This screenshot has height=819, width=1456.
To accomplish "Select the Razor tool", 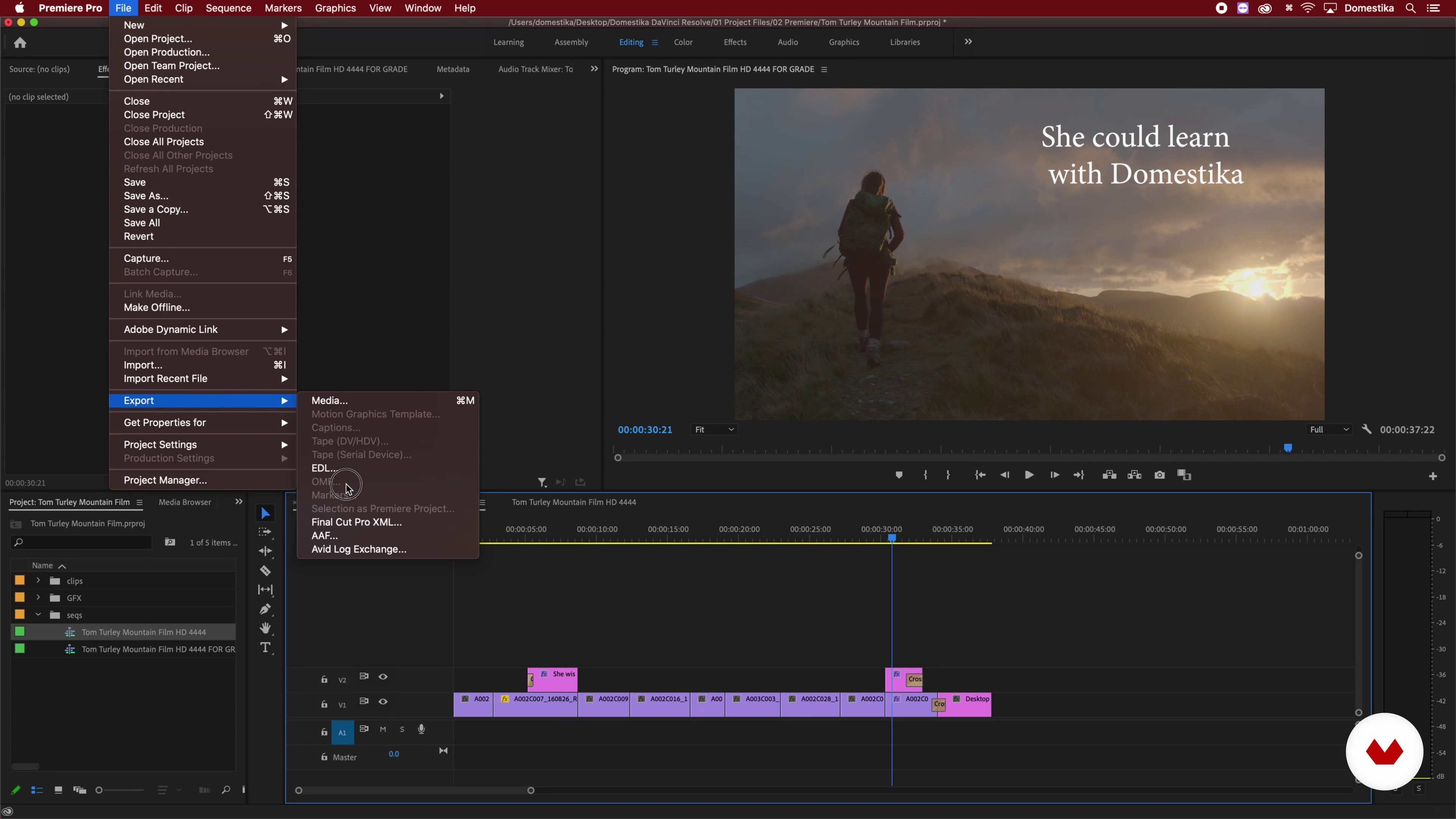I will tap(265, 571).
